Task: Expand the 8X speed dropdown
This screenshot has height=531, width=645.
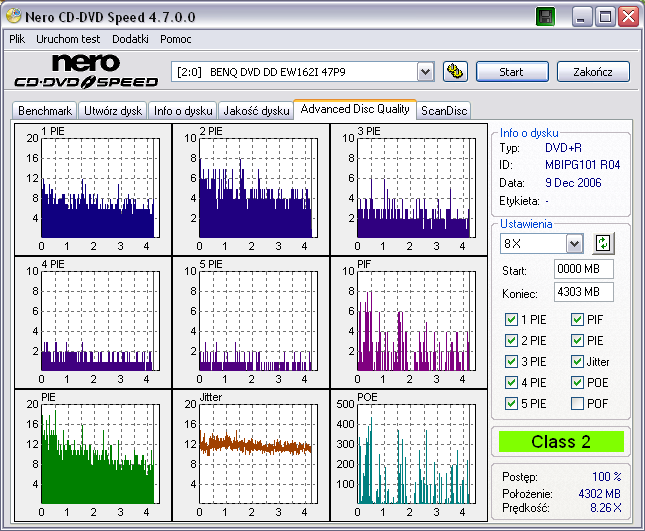Action: tap(574, 244)
